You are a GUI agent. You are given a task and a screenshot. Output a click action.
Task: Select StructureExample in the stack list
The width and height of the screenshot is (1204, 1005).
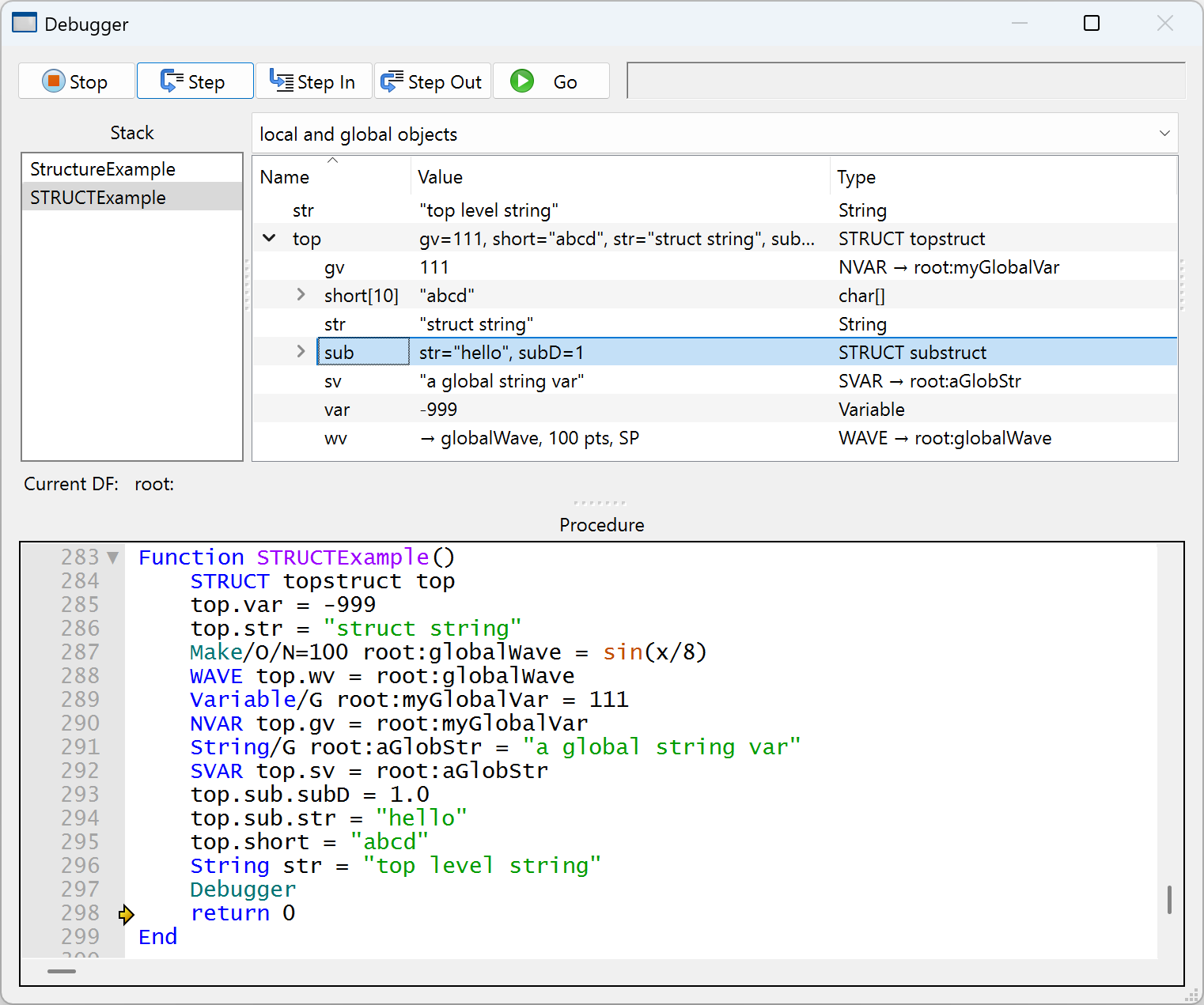103,169
